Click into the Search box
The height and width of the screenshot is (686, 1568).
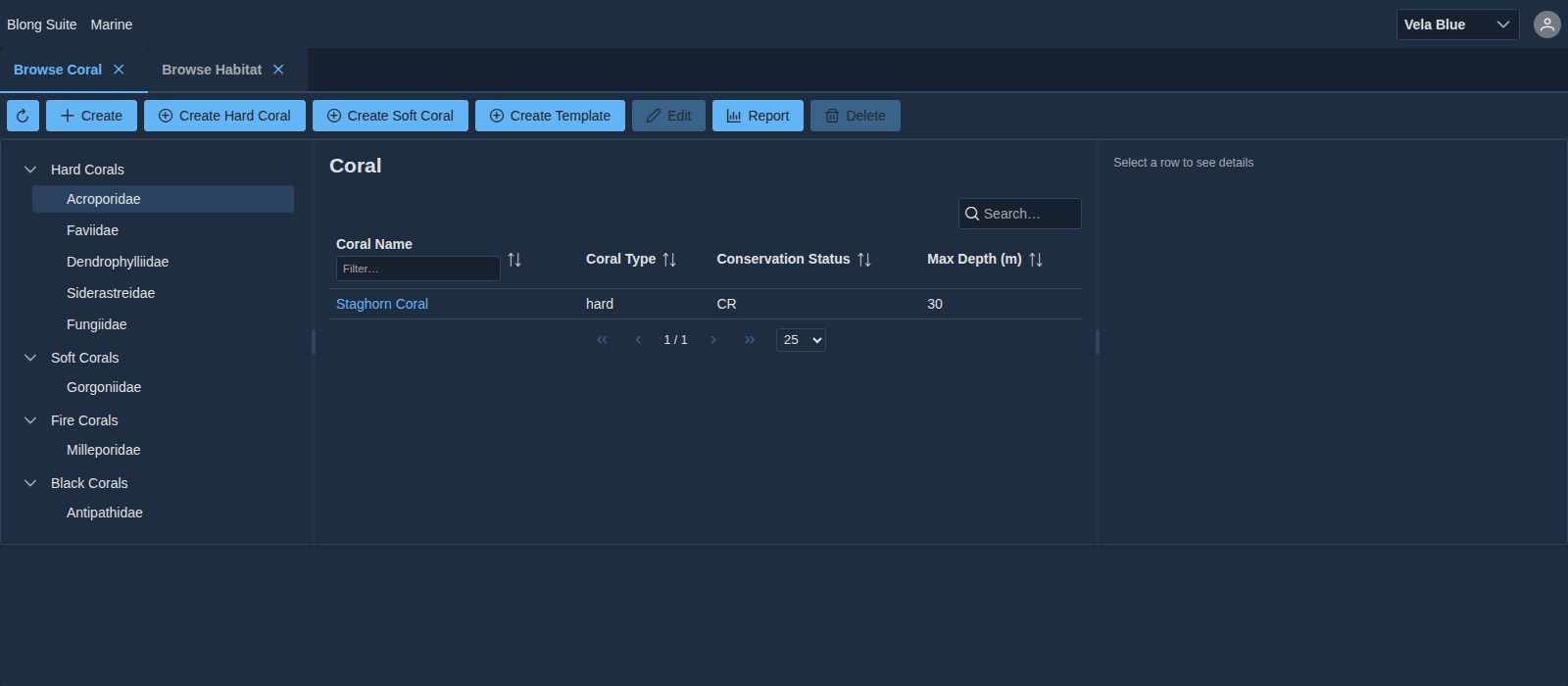[x=1020, y=214]
